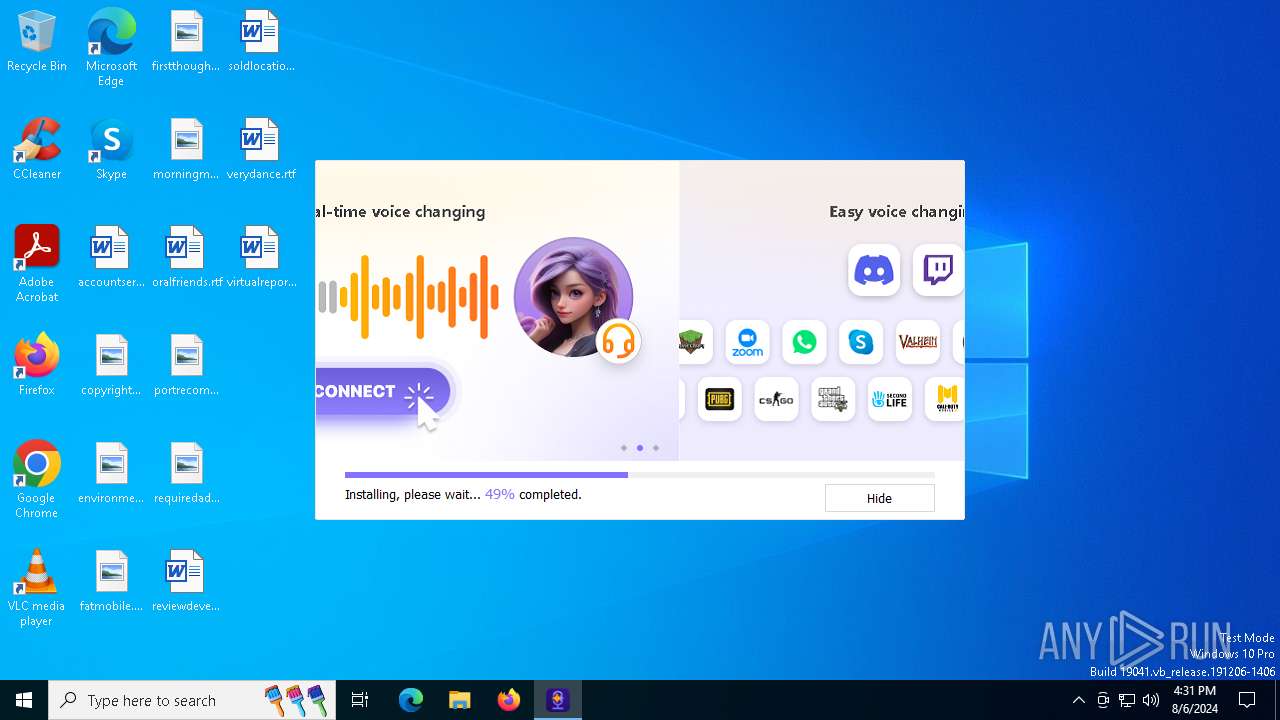
Task: Select the accountser... desktop file
Action: 111,257
